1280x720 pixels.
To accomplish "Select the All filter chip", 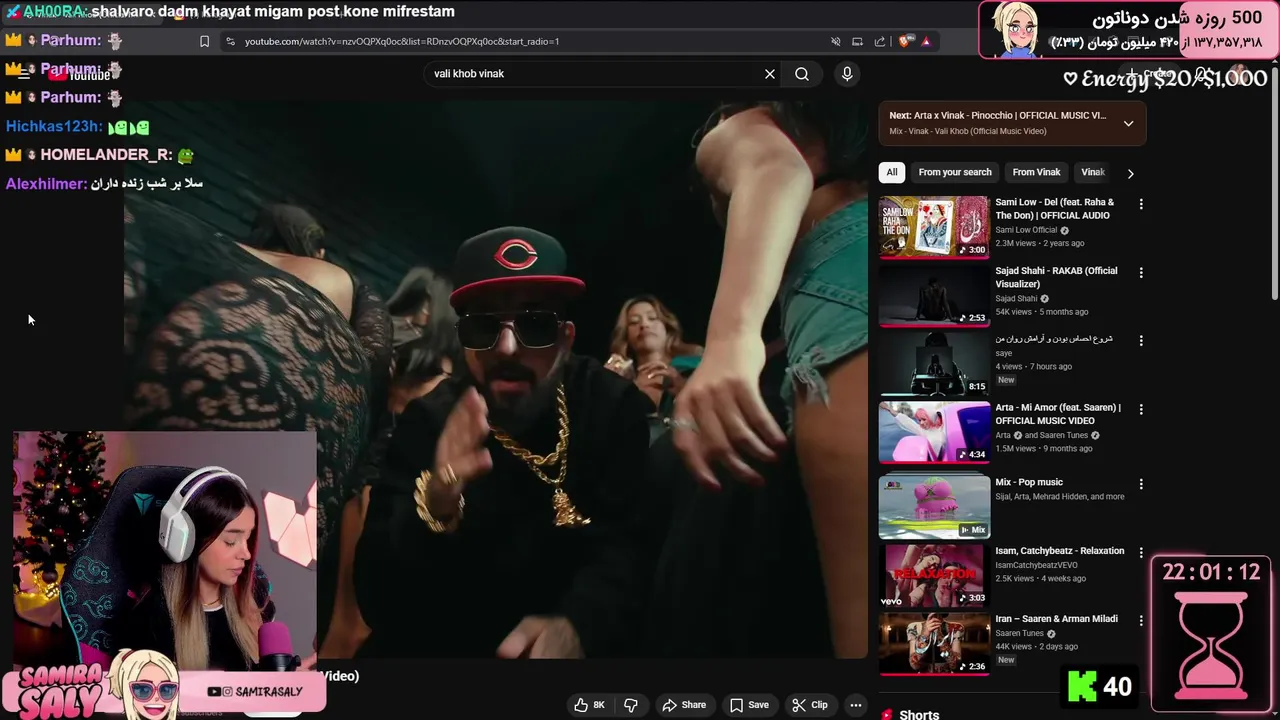I will (892, 172).
